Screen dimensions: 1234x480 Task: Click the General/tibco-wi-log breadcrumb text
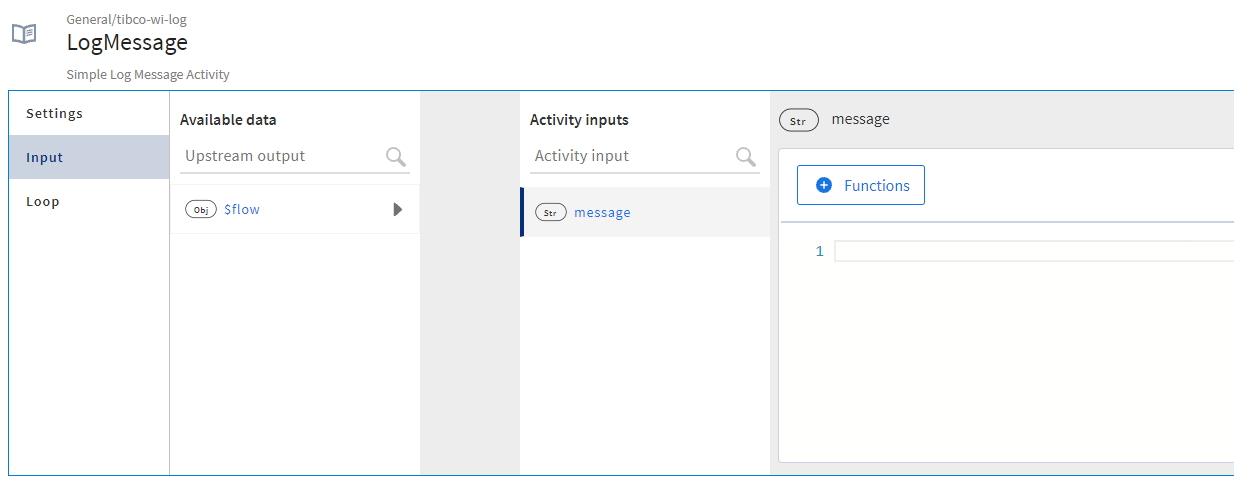pos(126,19)
